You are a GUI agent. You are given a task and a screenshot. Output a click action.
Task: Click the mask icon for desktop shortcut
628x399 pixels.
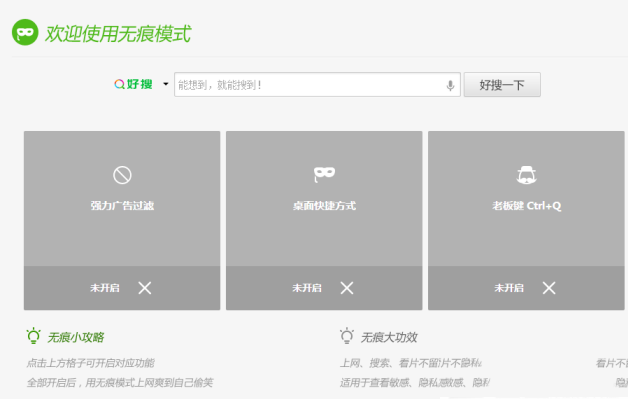324,174
